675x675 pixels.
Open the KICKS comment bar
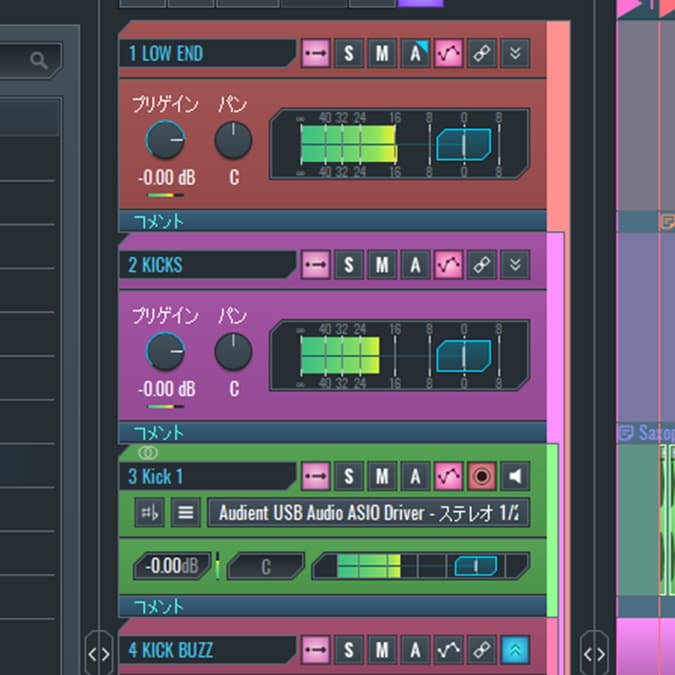pyautogui.click(x=332, y=433)
